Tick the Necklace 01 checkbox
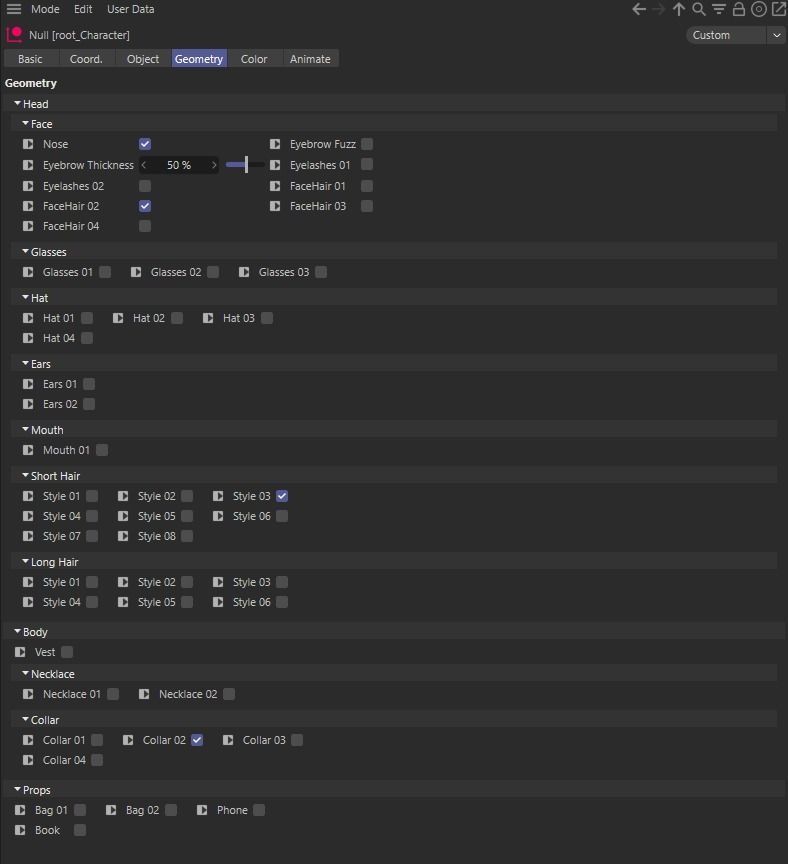Screen dimensions: 788x864 [x=114, y=694]
